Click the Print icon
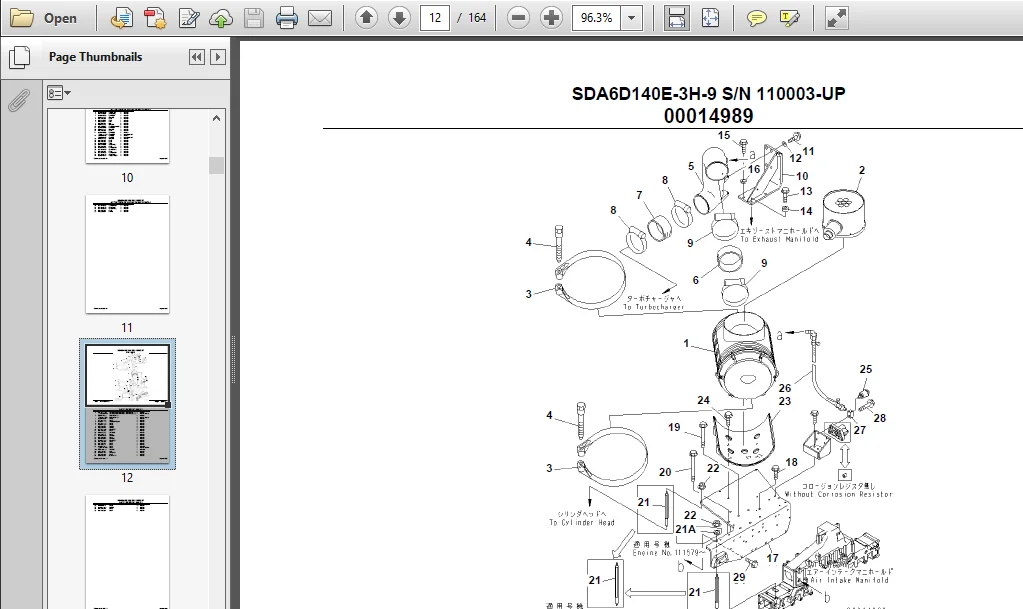The image size is (1023, 609). (286, 18)
